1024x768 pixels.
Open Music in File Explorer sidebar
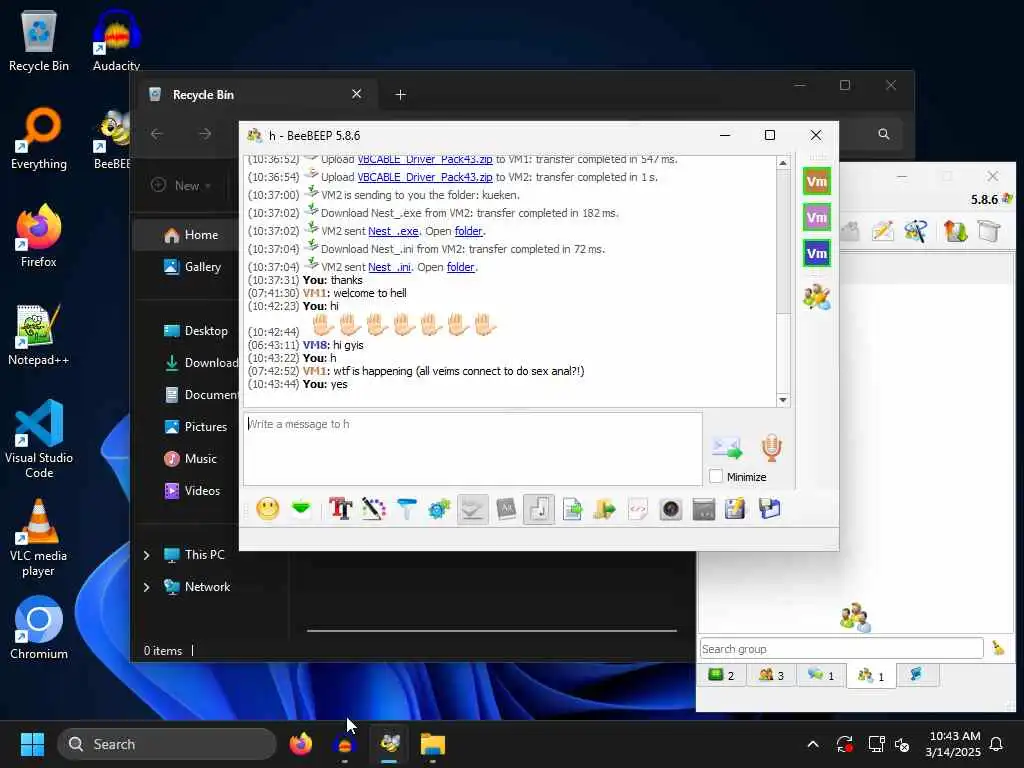coord(190,458)
